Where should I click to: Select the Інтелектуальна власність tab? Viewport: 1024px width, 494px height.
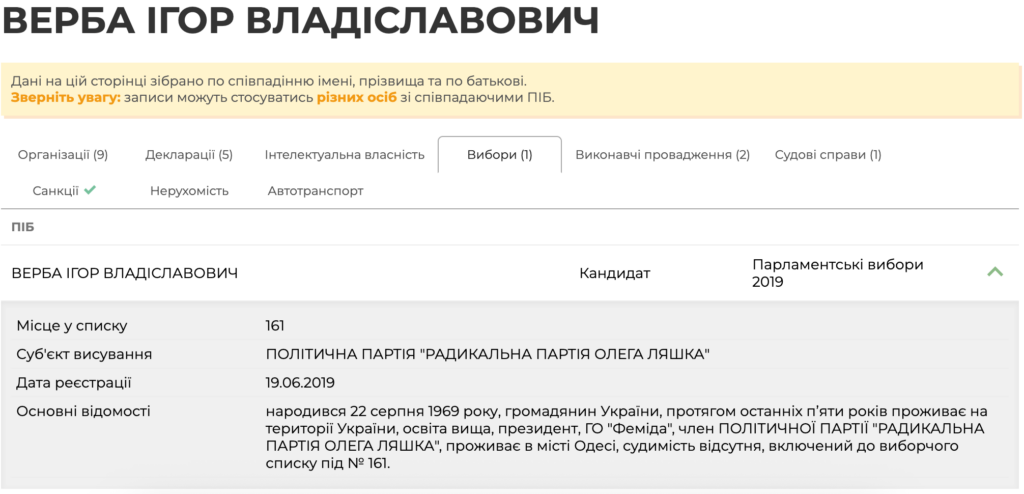point(344,155)
